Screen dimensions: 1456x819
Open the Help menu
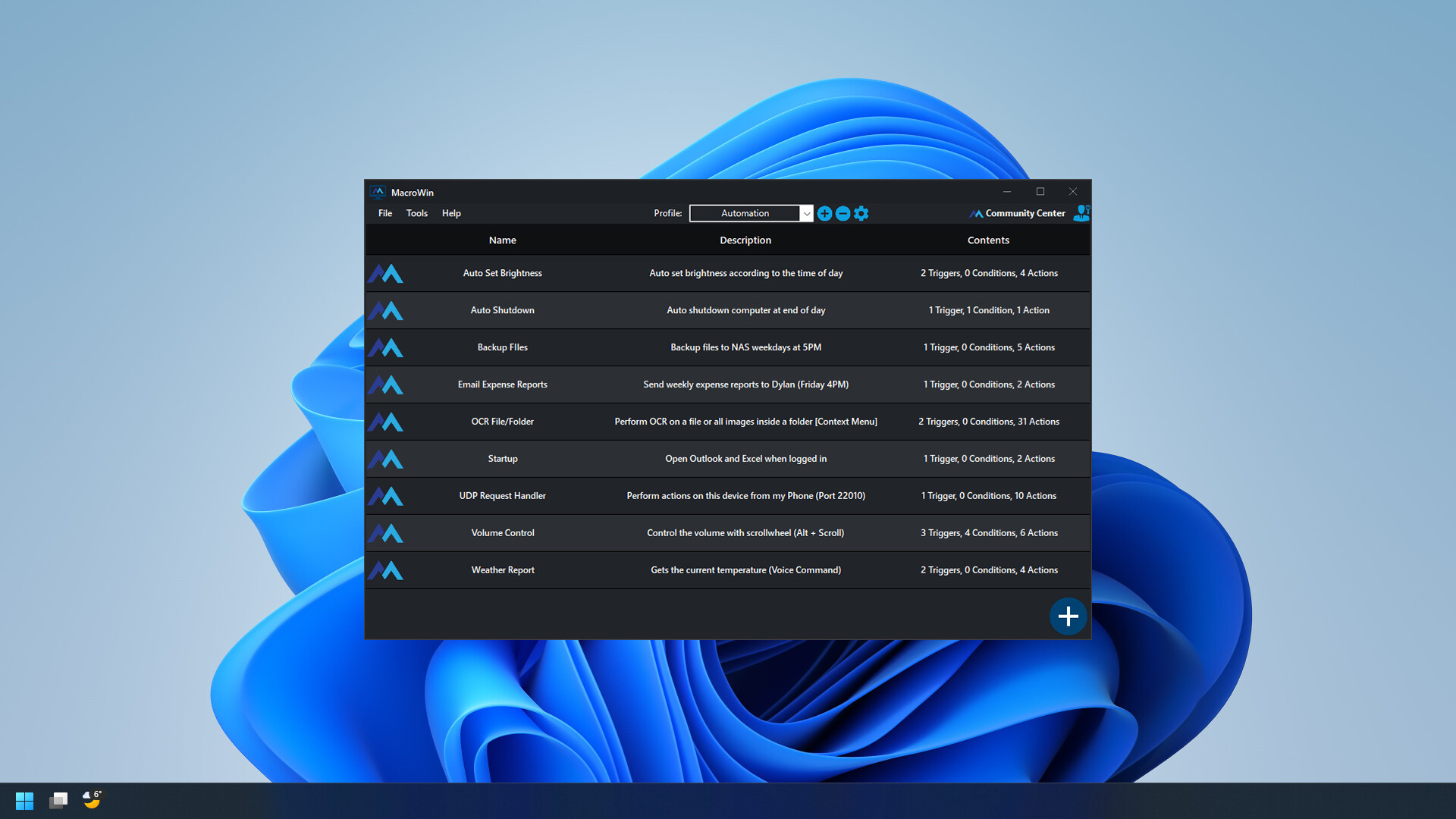click(x=451, y=213)
